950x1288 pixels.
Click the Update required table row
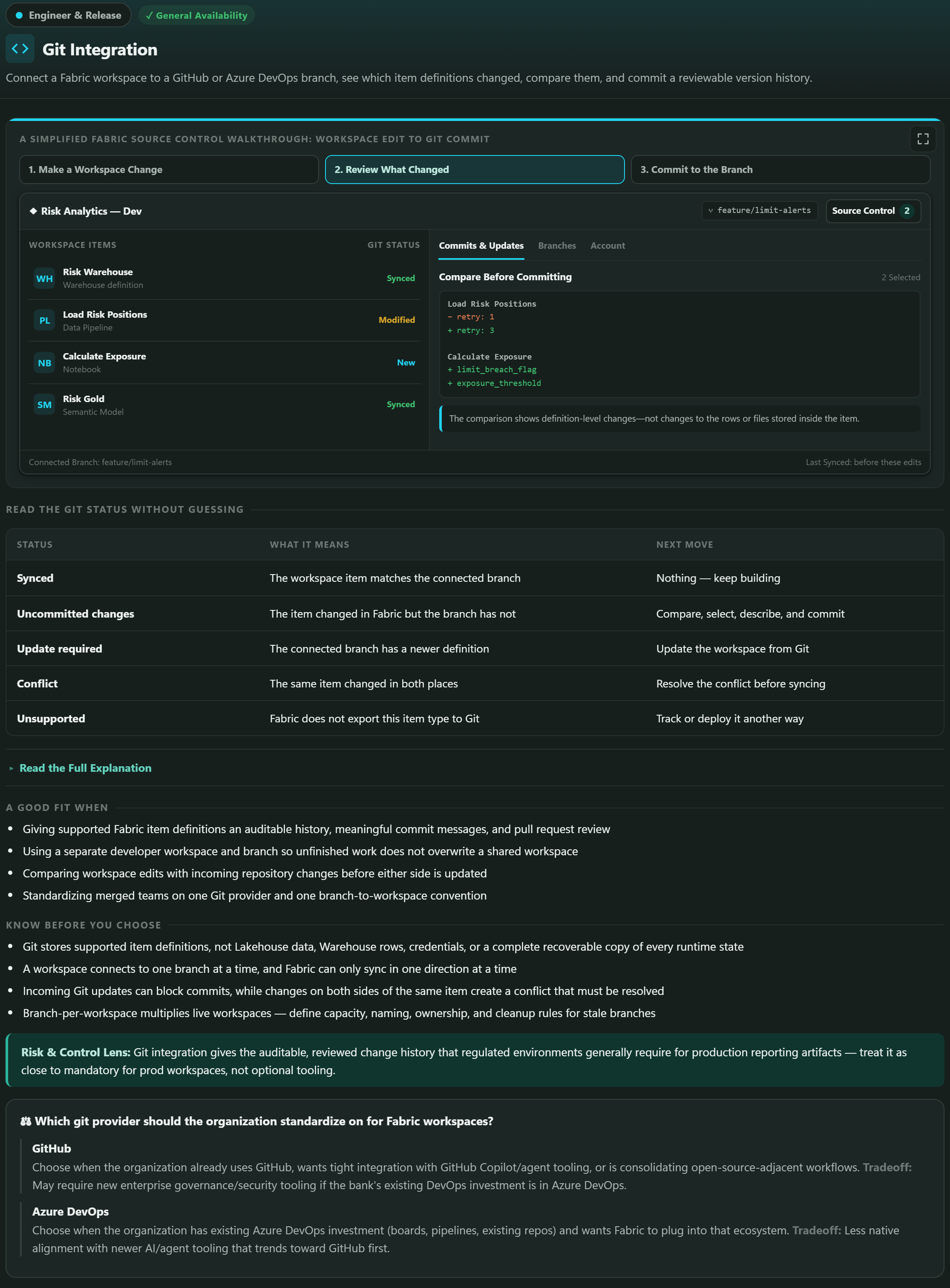click(x=475, y=649)
